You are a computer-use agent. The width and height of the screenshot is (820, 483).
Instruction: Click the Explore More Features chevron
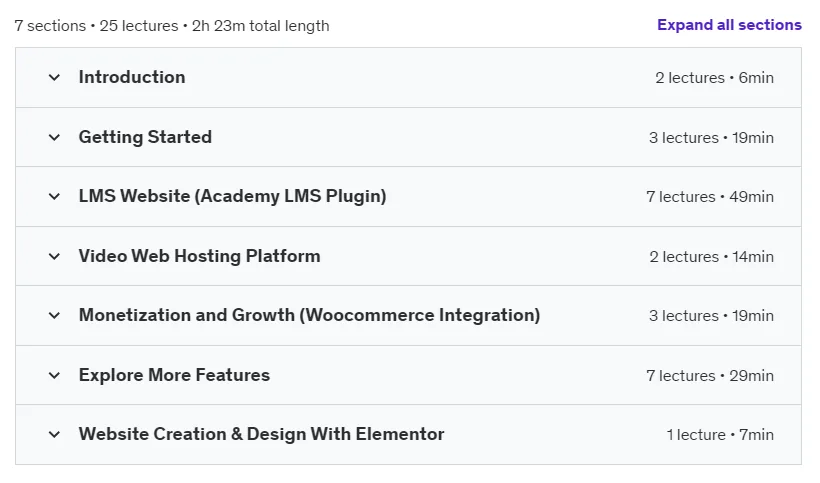[x=54, y=375]
